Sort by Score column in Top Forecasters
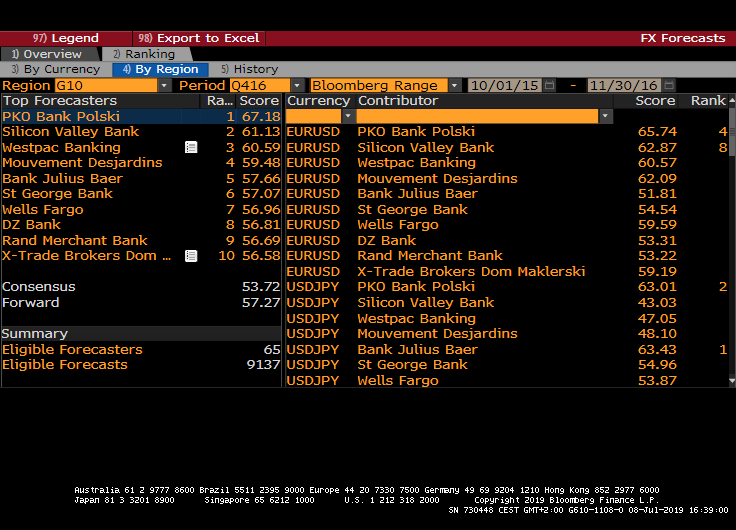736x530 pixels. [x=259, y=101]
